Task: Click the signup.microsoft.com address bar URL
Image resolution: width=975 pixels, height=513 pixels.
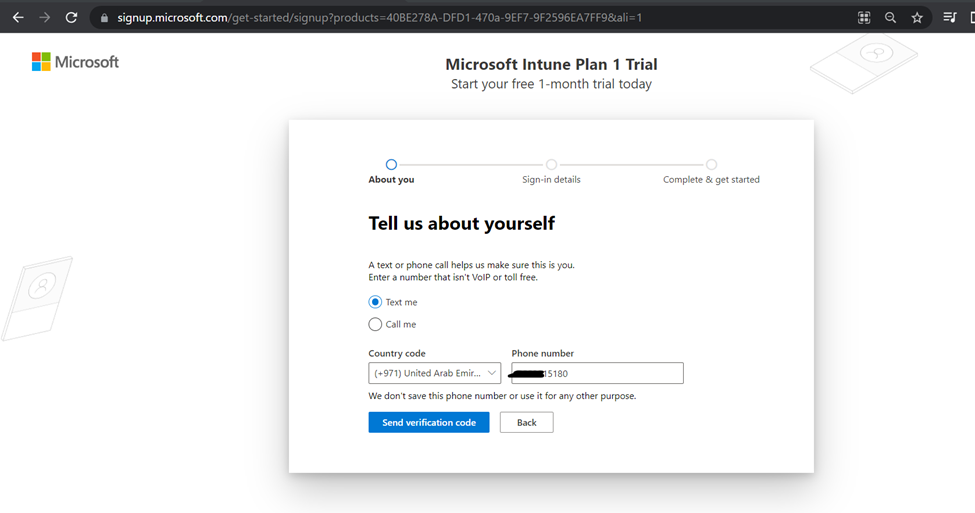Action: [379, 17]
